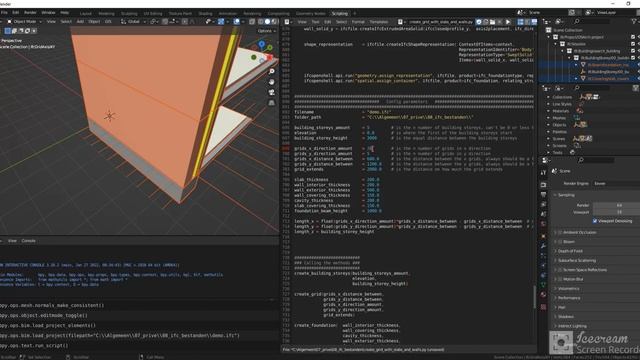Enable Bloom checkbox
This screenshot has width=640, height=360.
(x=560, y=242)
